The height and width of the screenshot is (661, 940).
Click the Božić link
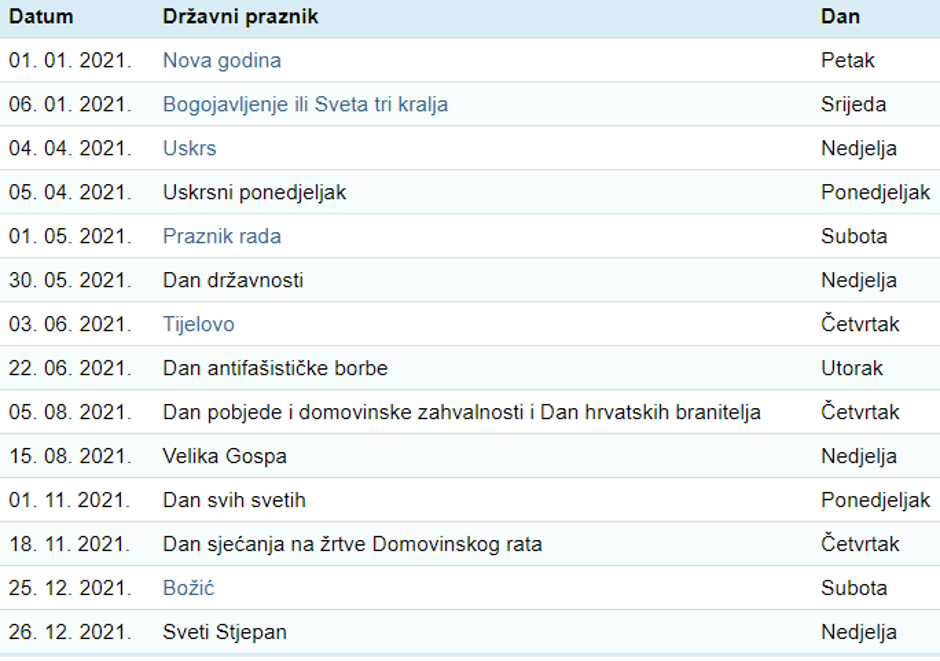188,588
